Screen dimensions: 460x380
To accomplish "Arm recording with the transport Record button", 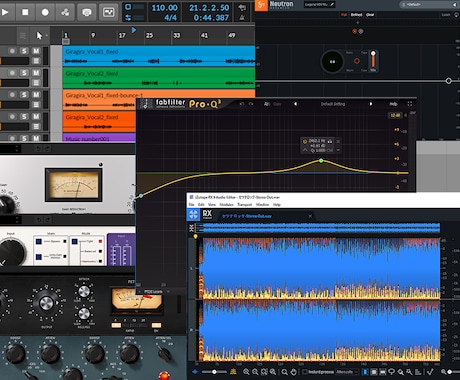I will coord(45,12).
